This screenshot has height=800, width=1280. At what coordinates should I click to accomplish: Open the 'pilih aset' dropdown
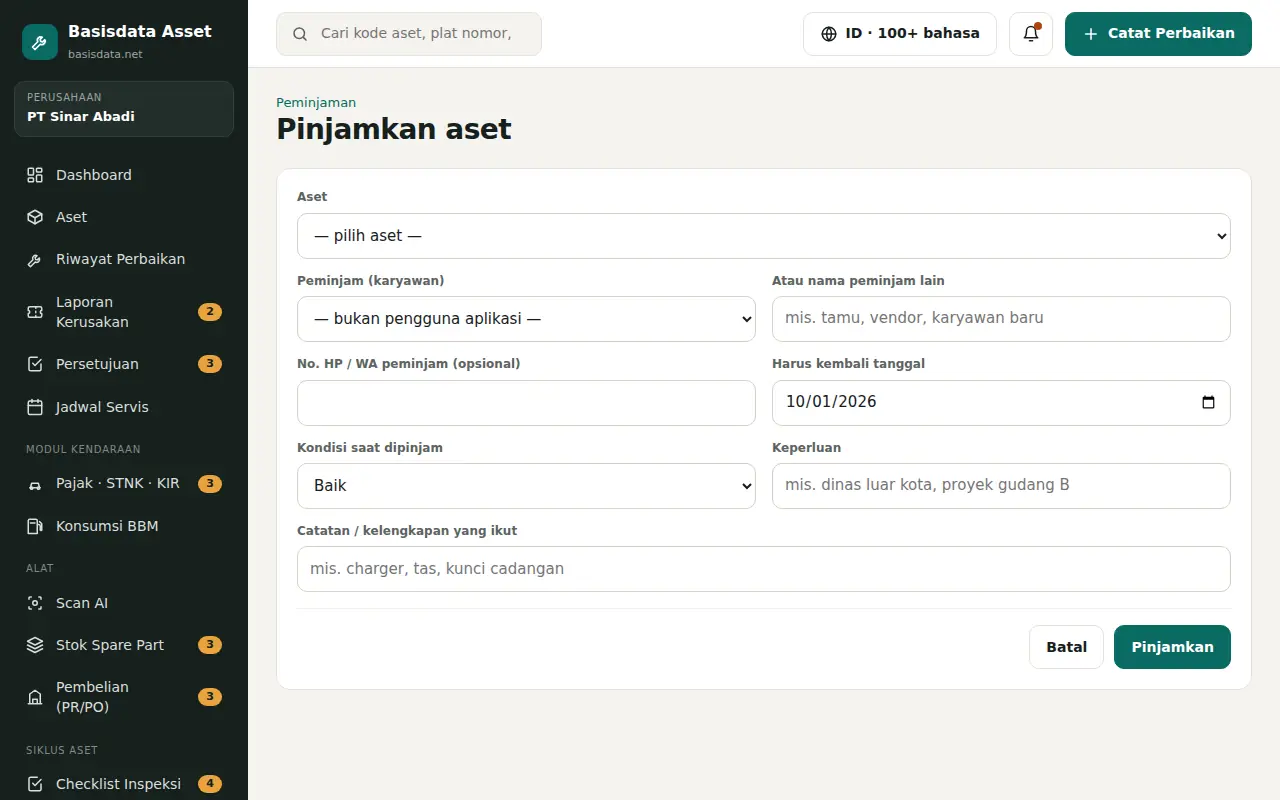[x=764, y=236]
